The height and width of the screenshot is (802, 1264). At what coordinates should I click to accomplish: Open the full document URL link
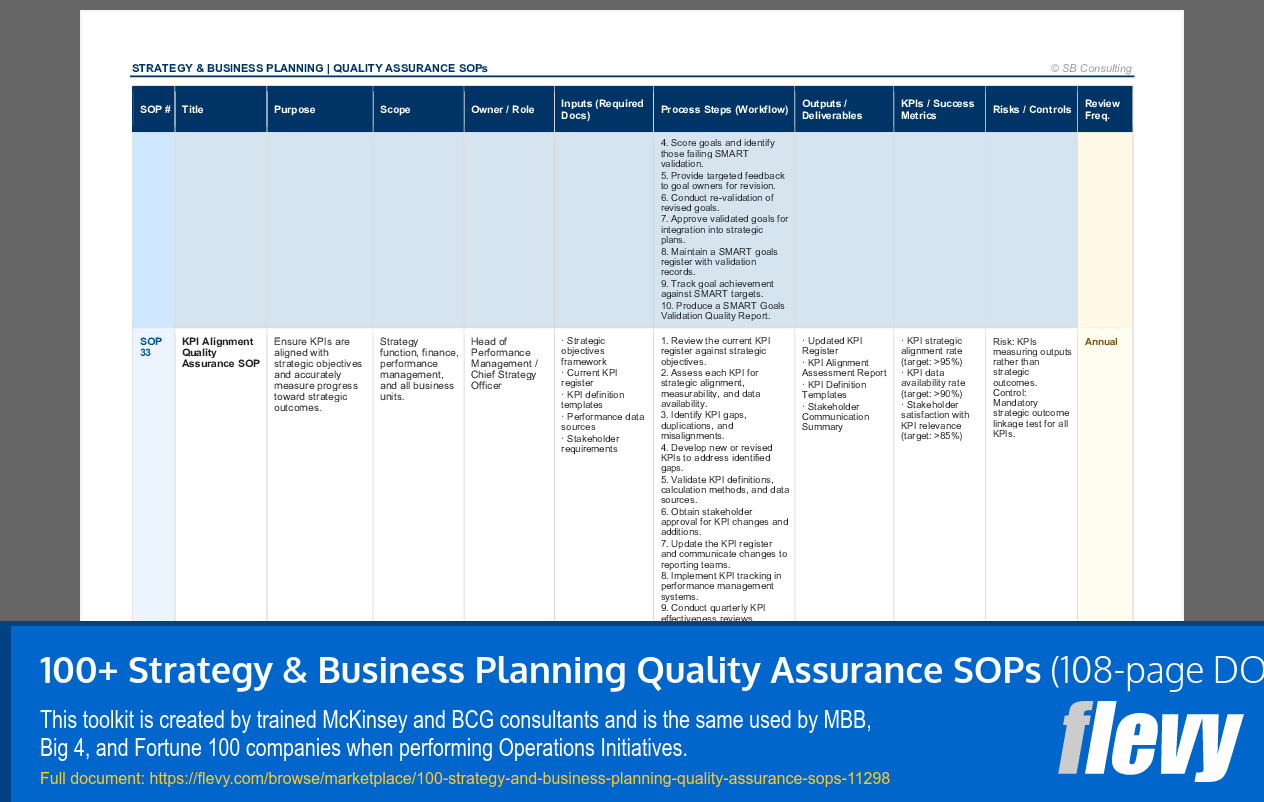click(517, 776)
